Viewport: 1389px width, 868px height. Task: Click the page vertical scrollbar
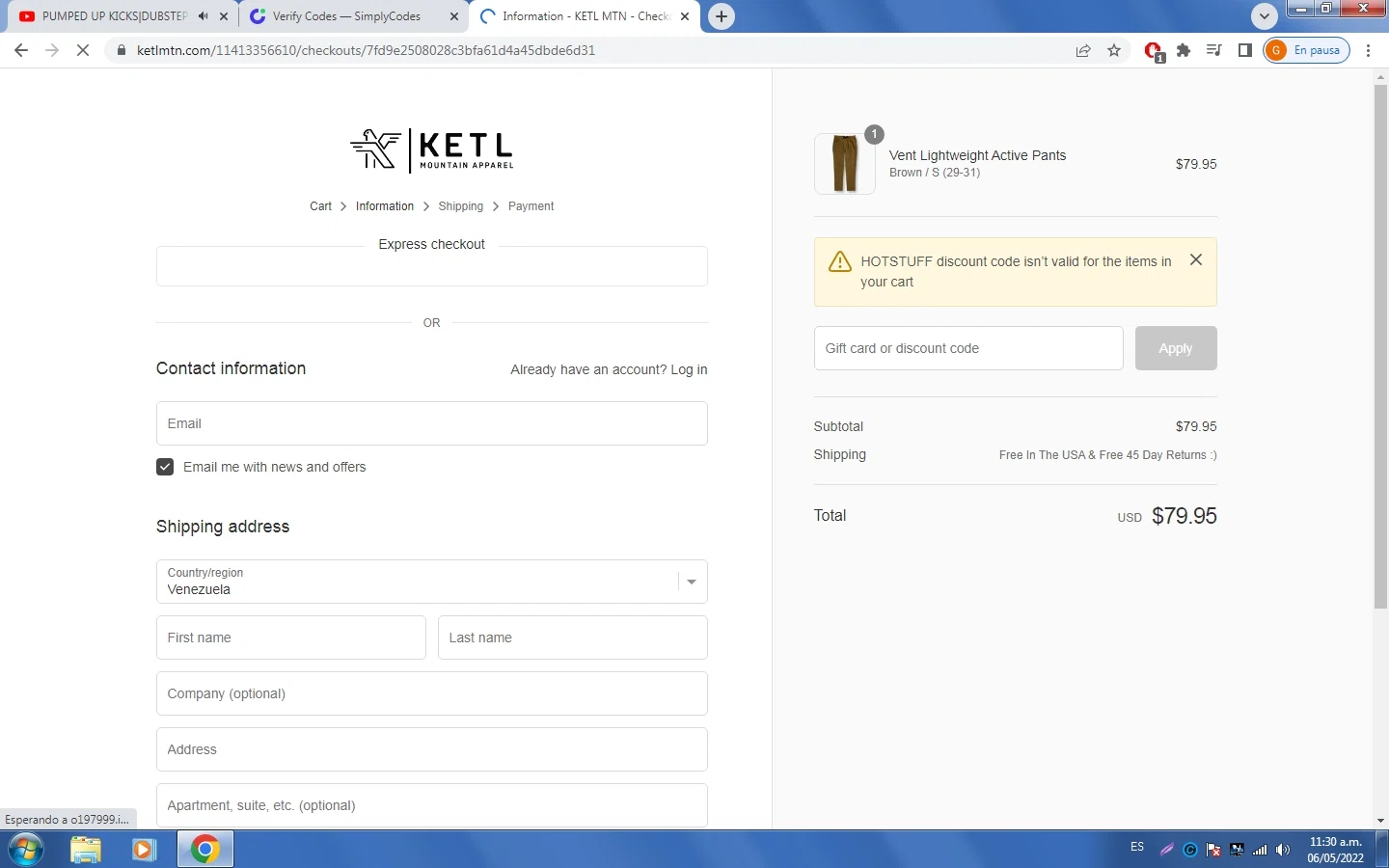pos(1380,347)
